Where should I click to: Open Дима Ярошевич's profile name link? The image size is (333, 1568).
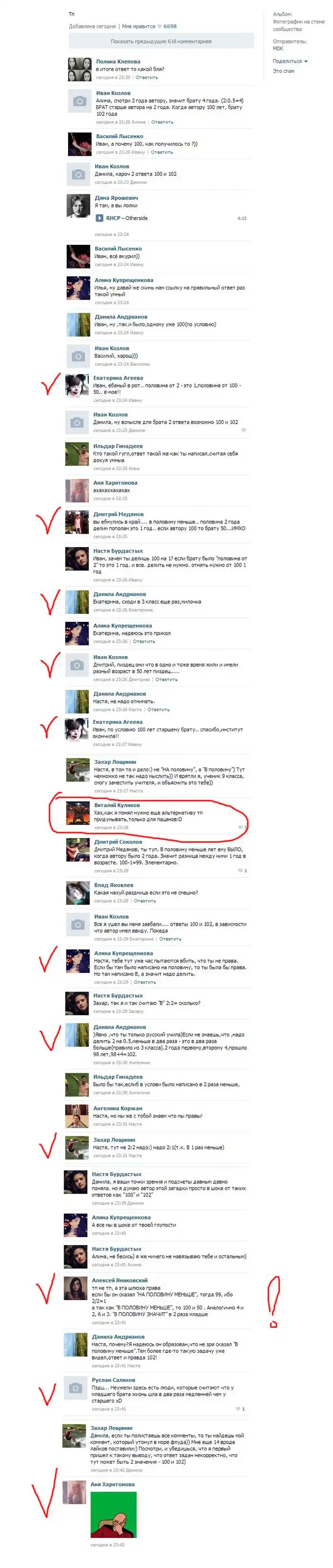(x=116, y=198)
